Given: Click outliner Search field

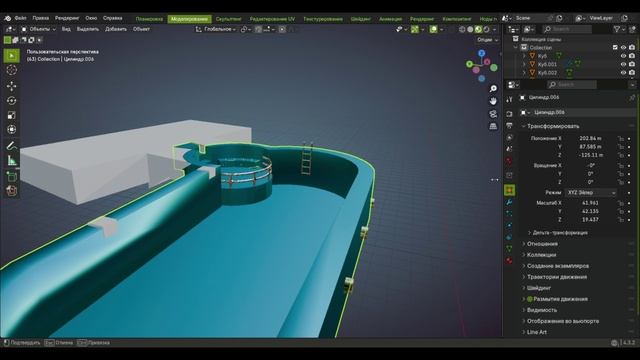Looking at the screenshot, I should (567, 29).
